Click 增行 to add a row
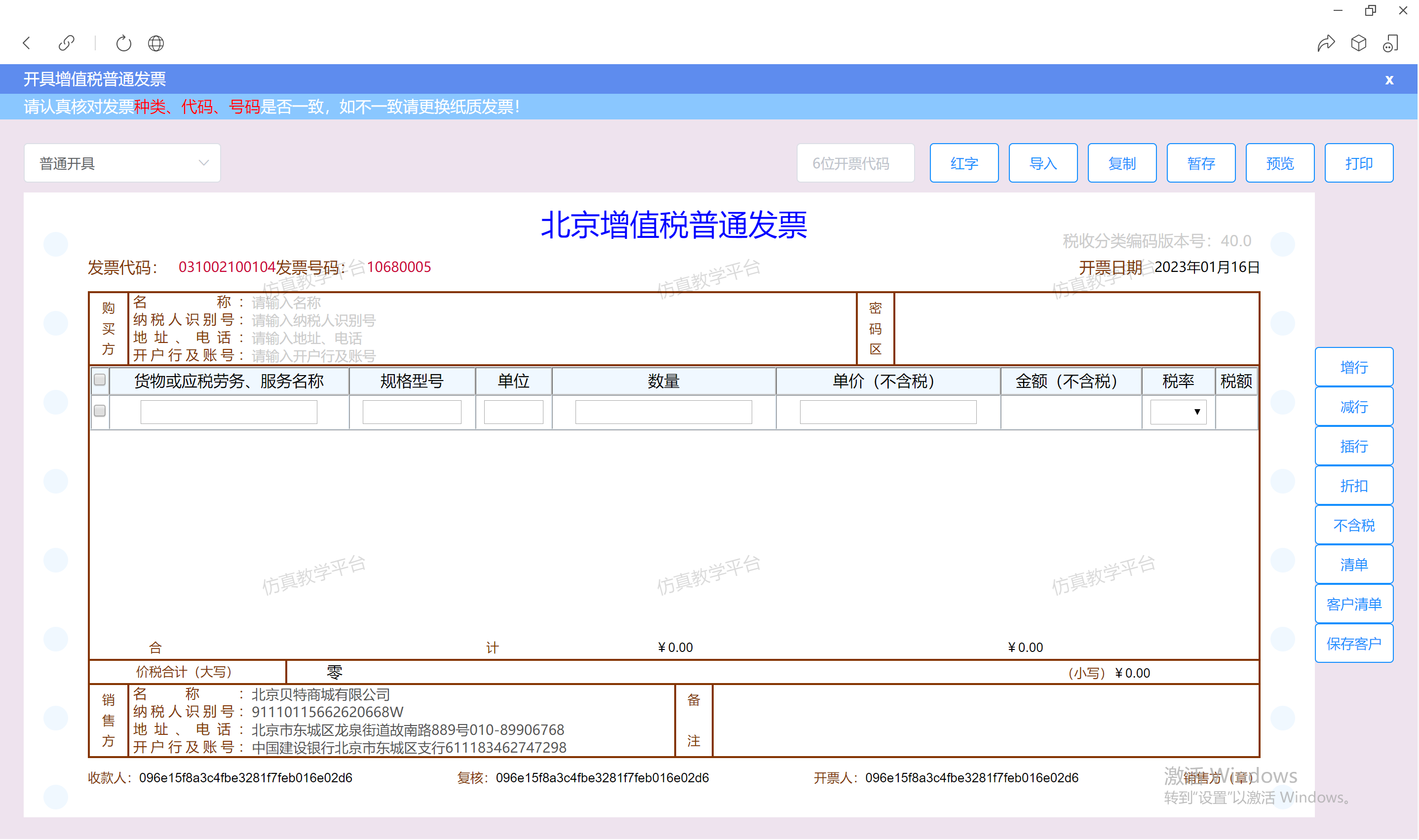This screenshot has height=840, width=1419. tap(1354, 368)
